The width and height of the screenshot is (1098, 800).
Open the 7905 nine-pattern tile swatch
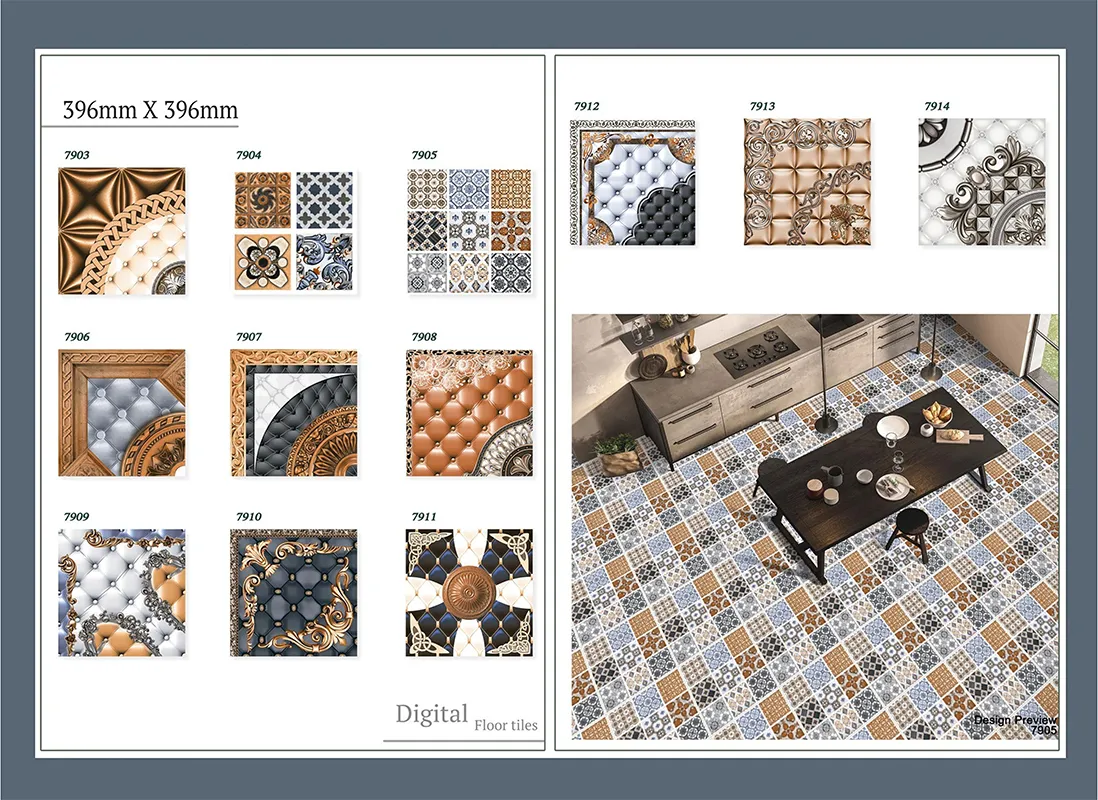[469, 231]
